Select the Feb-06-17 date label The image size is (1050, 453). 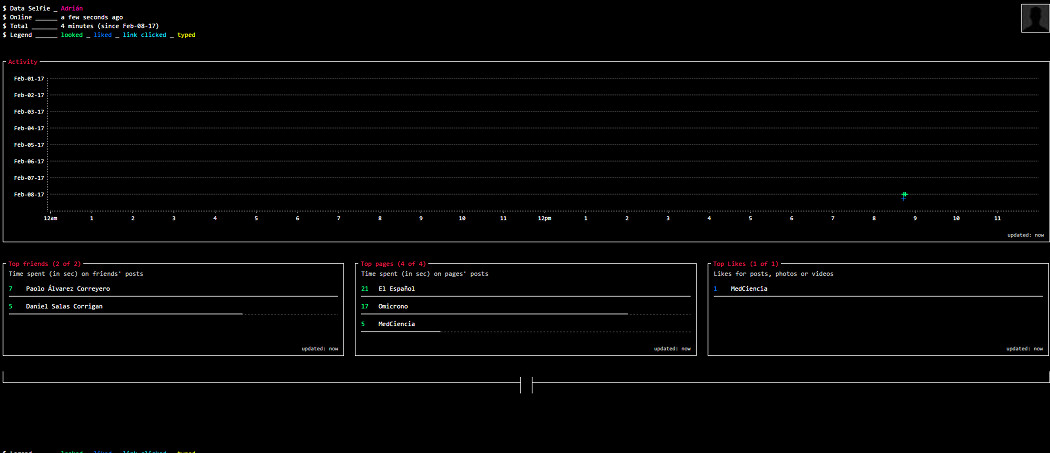point(29,161)
